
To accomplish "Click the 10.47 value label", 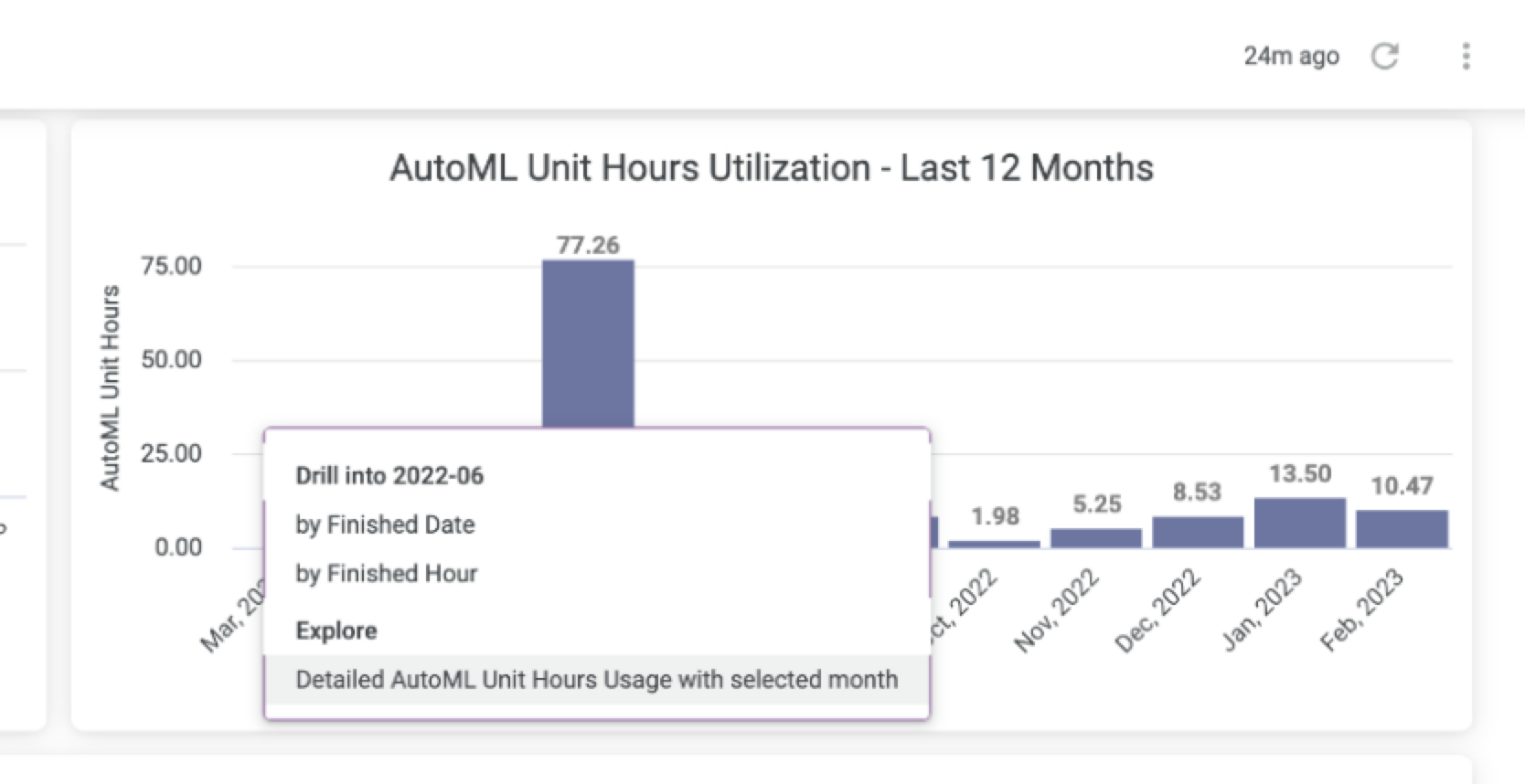I will click(x=1401, y=486).
